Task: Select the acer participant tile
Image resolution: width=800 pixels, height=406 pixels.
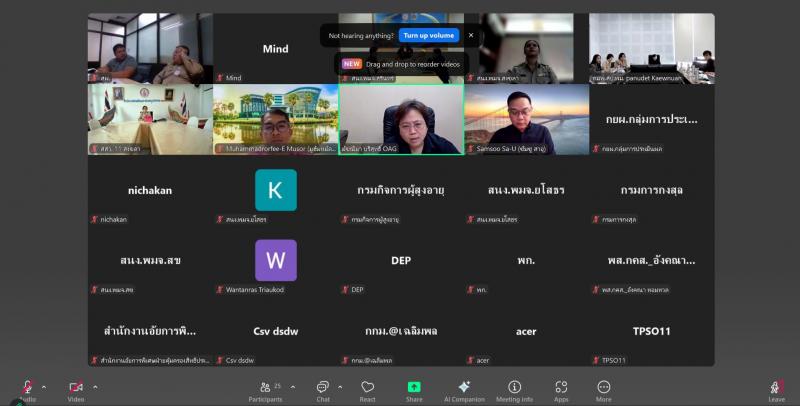Action: [526, 331]
